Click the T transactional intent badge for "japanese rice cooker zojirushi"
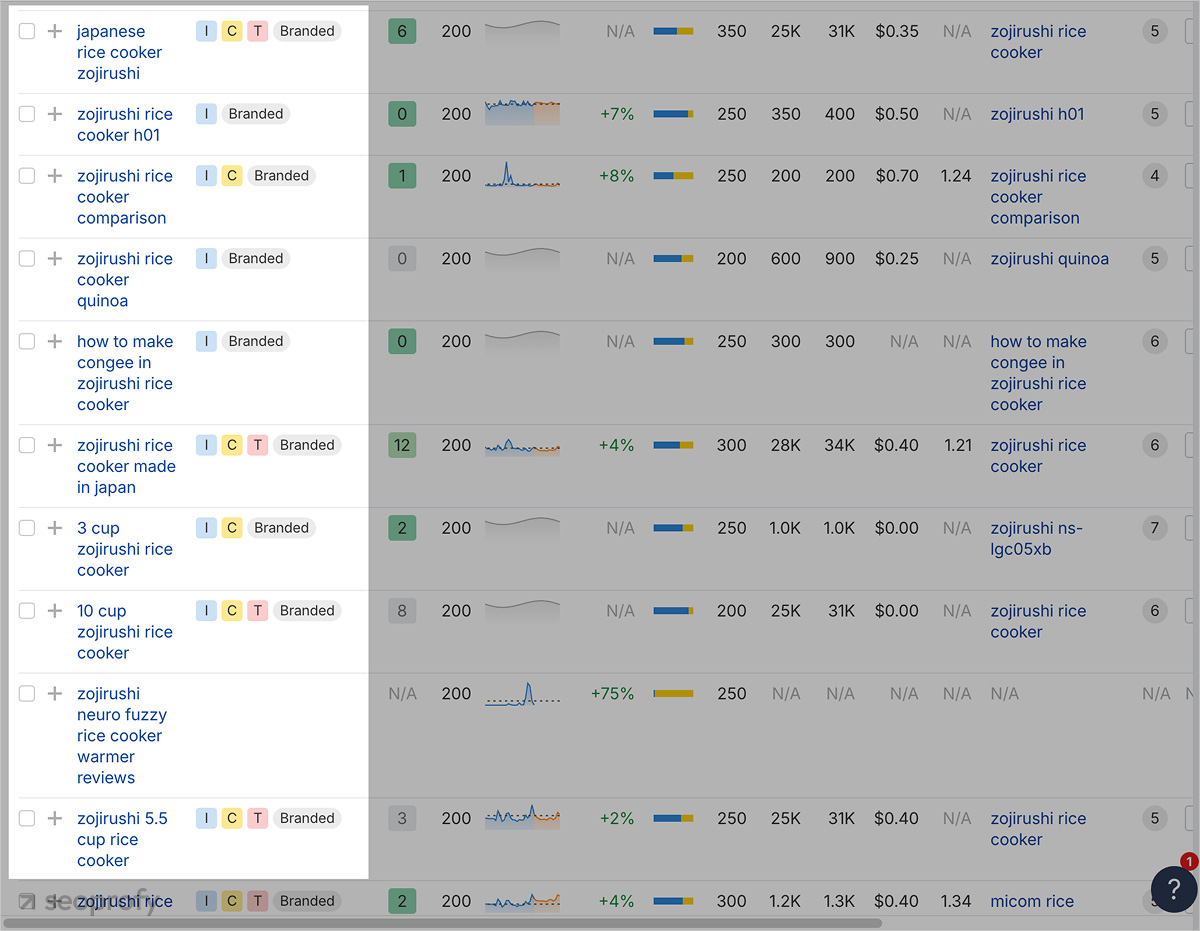The width and height of the screenshot is (1200, 931). (x=257, y=31)
